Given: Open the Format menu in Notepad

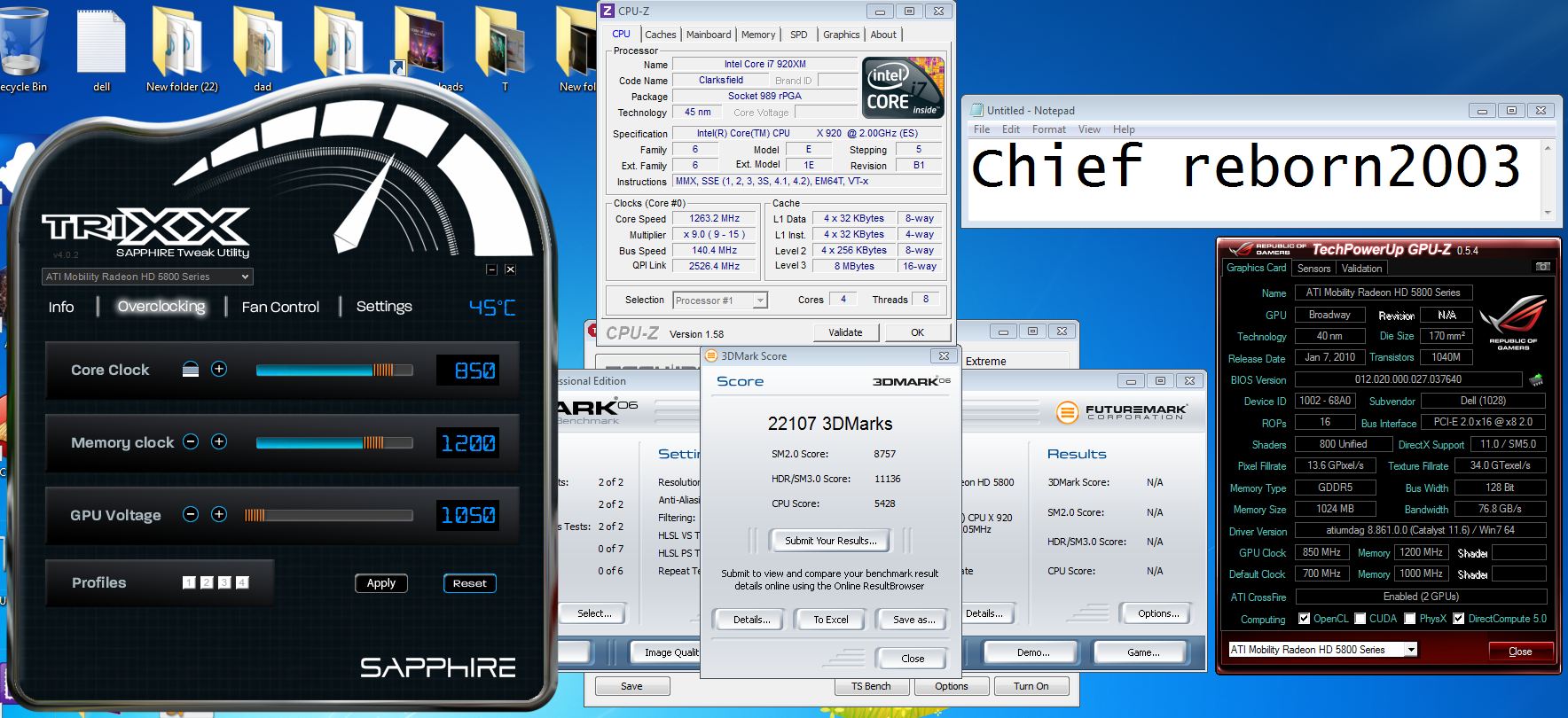Looking at the screenshot, I should point(1049,129).
